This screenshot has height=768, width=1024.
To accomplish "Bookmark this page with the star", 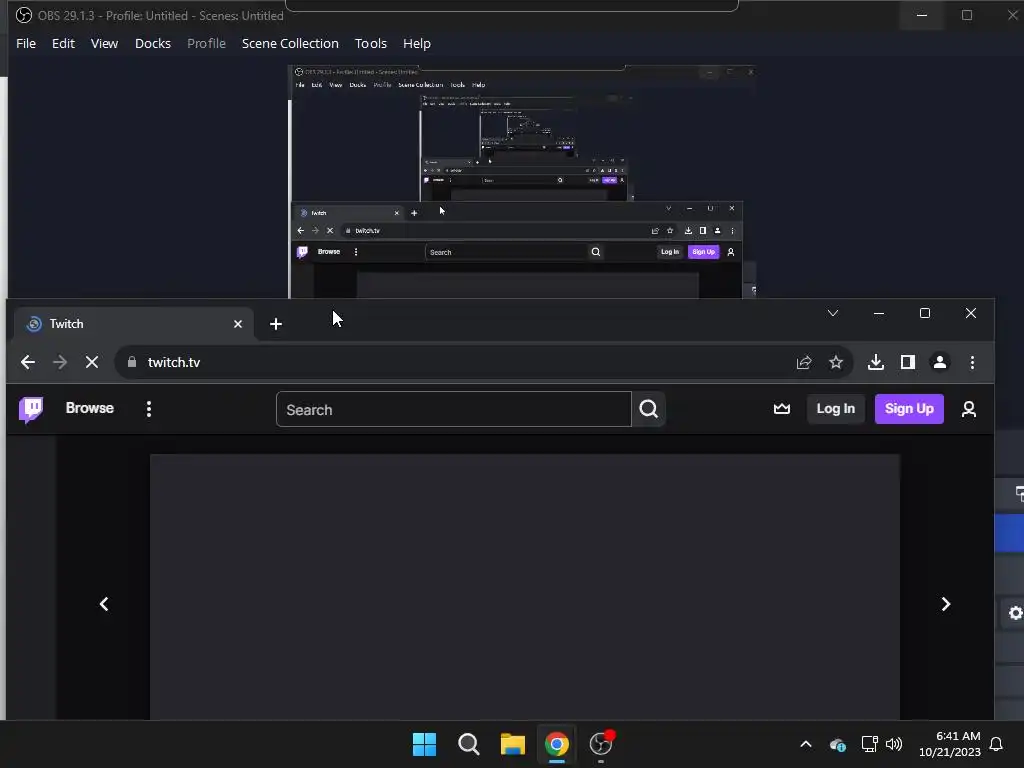I will pyautogui.click(x=836, y=362).
